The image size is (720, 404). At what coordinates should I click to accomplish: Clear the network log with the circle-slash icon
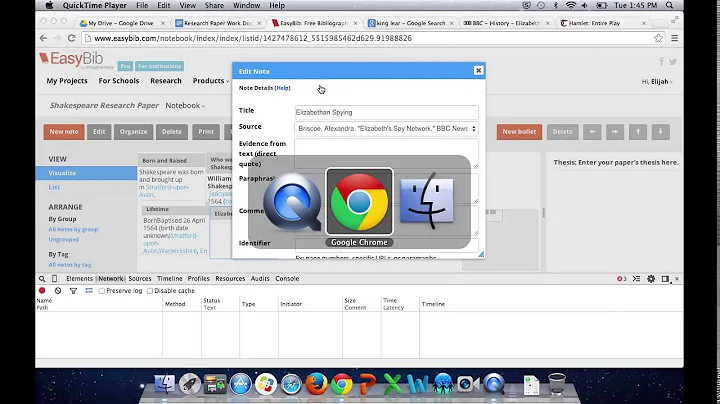click(58, 291)
